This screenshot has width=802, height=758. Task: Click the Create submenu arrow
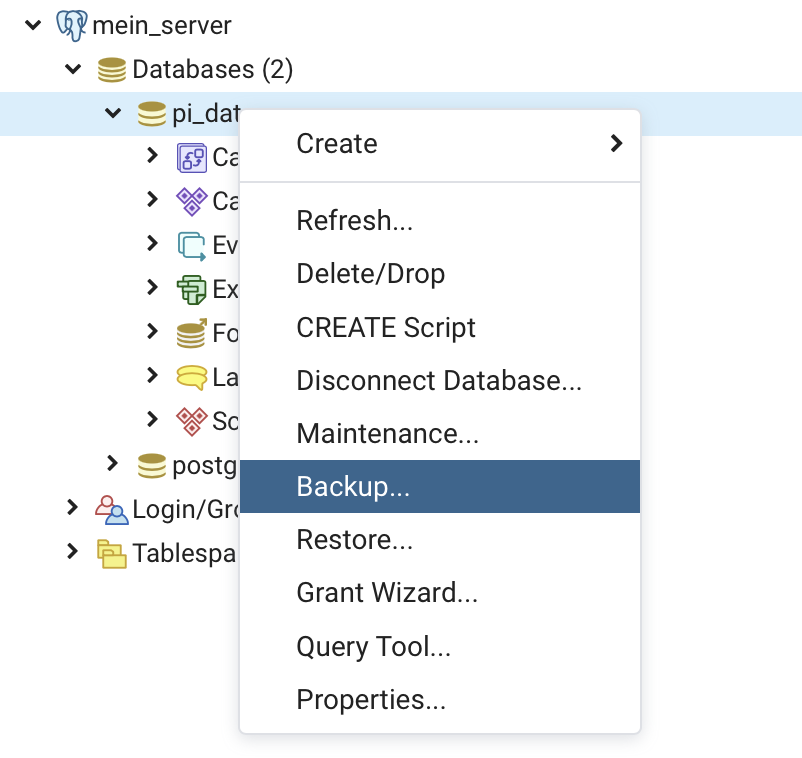[x=616, y=143]
